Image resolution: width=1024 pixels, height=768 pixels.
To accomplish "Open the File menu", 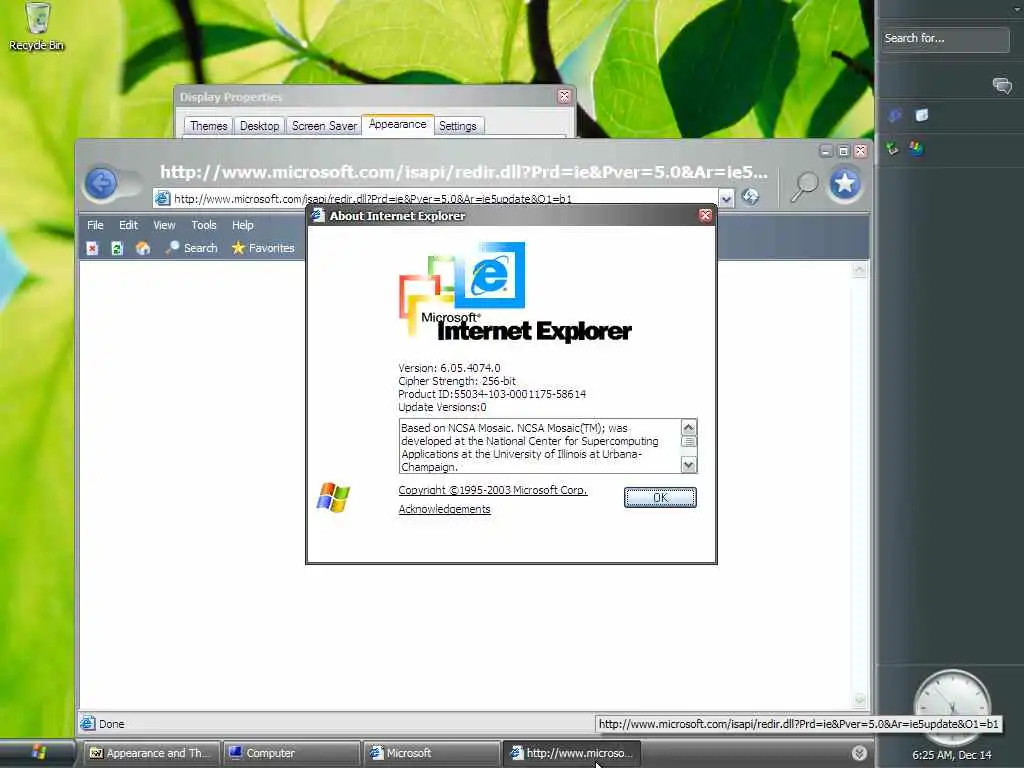I will pyautogui.click(x=95, y=225).
